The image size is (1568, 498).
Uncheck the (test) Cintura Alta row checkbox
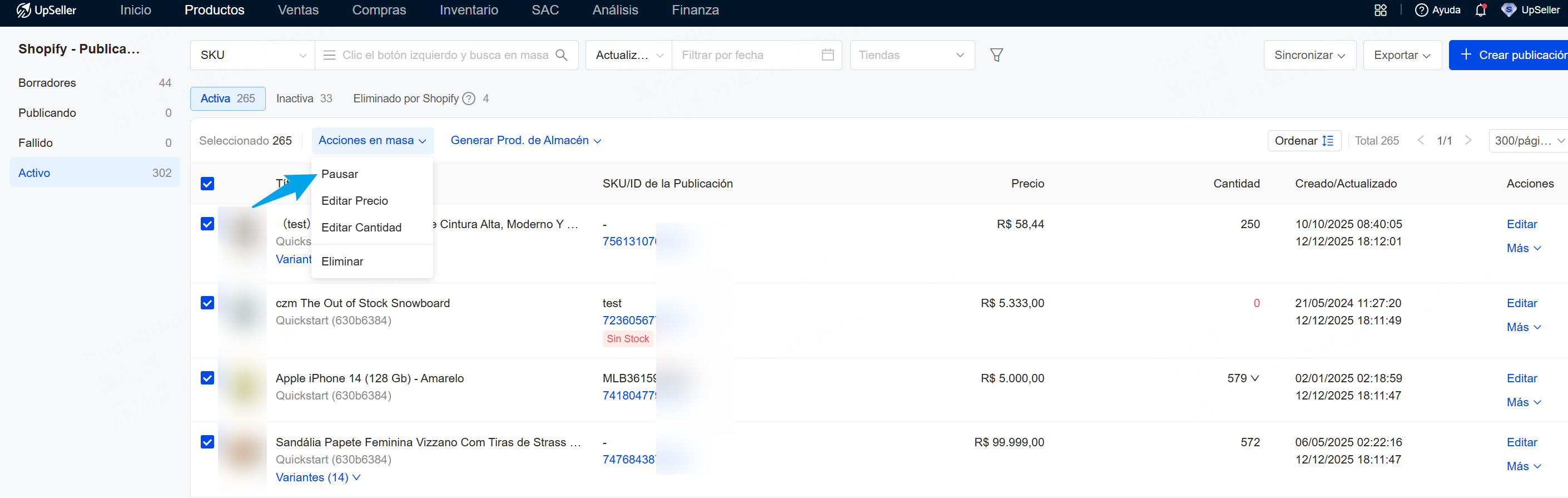coord(207,224)
